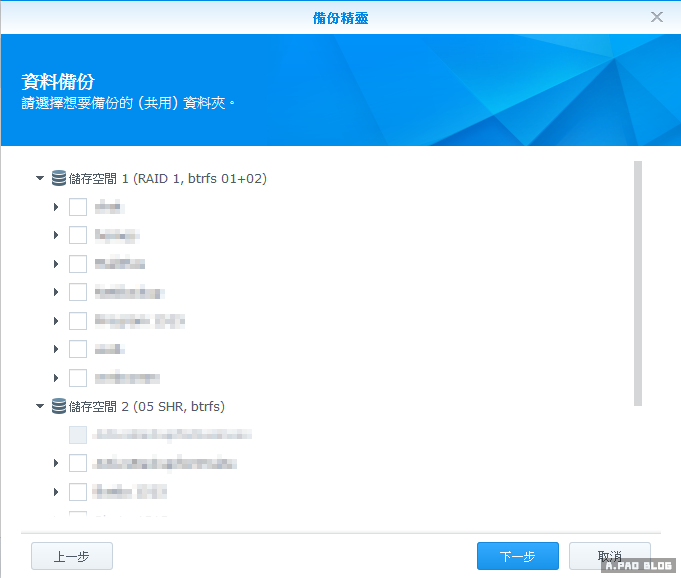Close the 備份精靈 wizard with the X
This screenshot has width=681, height=578.
(657, 17)
